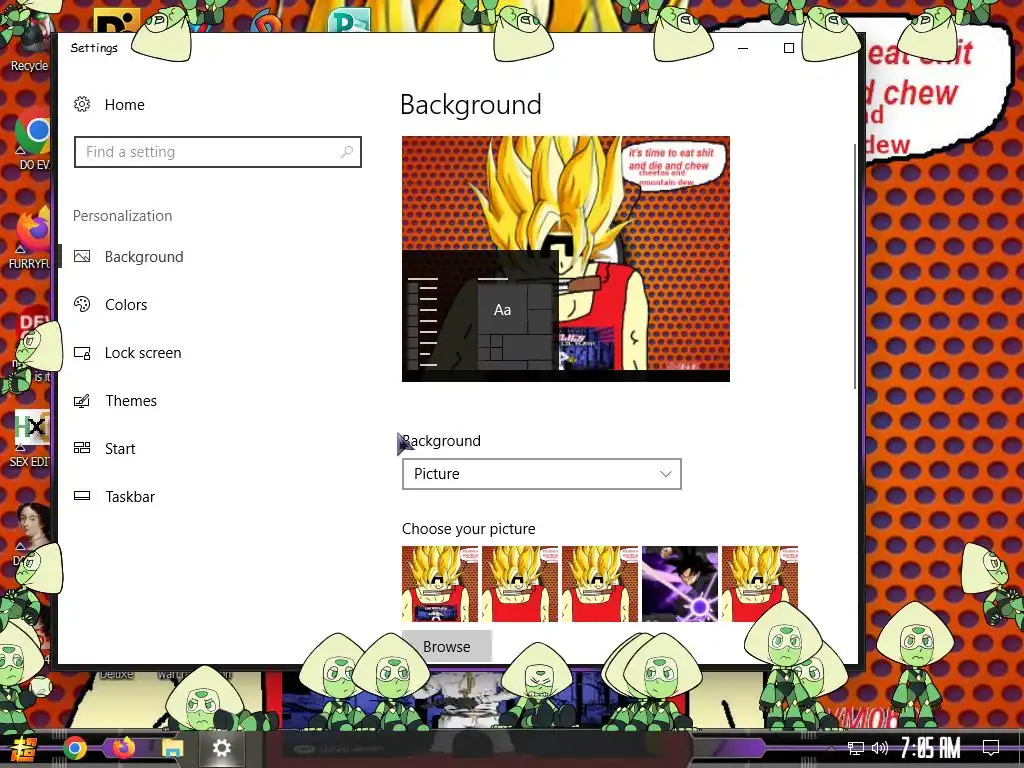
Task: Click the background preview image
Action: (566, 259)
